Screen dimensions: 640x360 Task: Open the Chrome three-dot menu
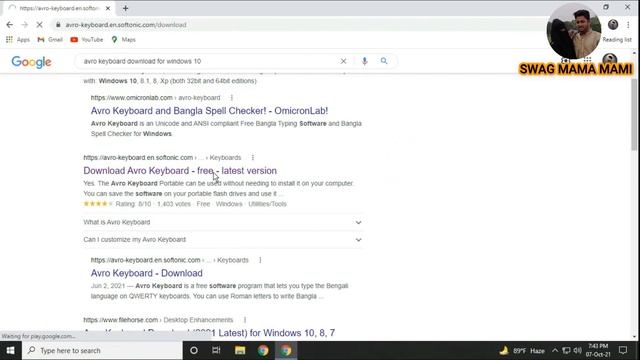pos(628,25)
